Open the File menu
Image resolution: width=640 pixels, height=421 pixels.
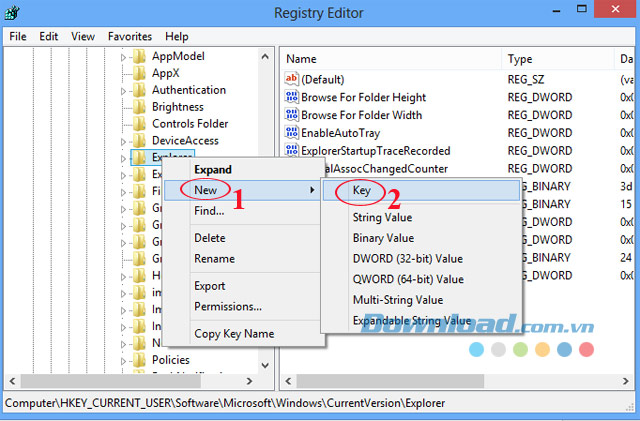18,37
